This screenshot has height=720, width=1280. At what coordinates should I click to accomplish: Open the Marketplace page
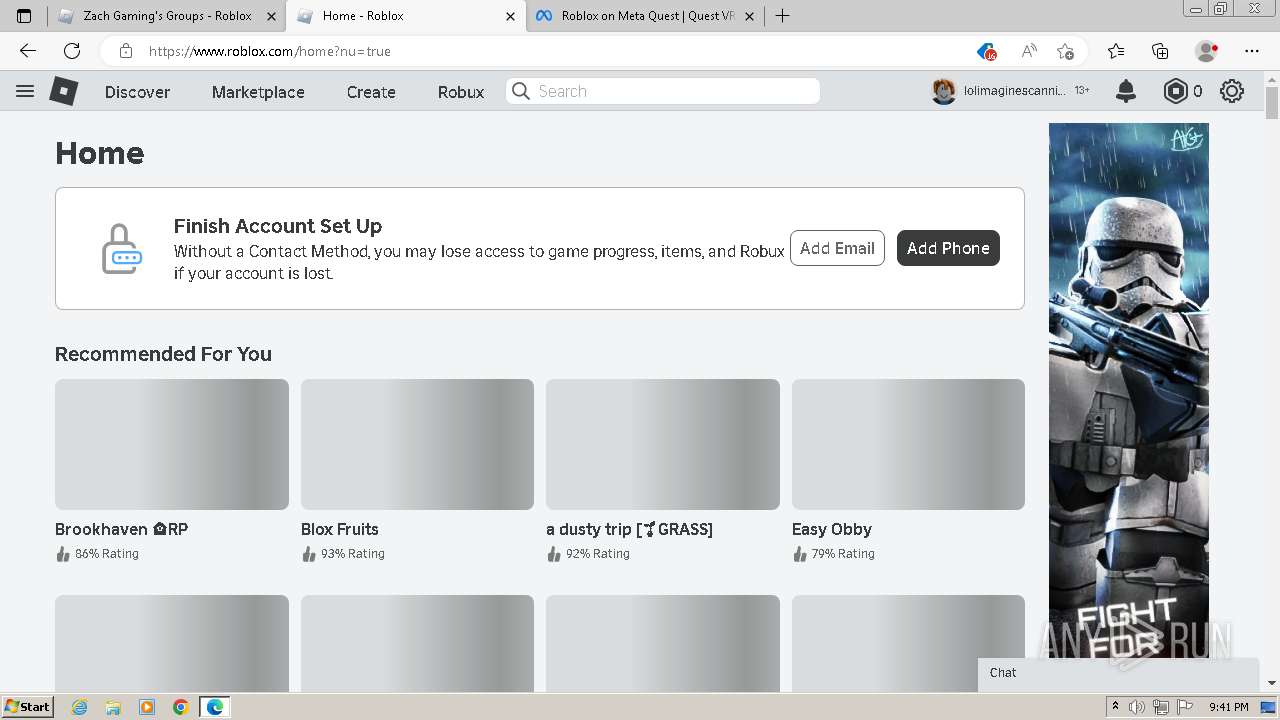click(x=258, y=92)
